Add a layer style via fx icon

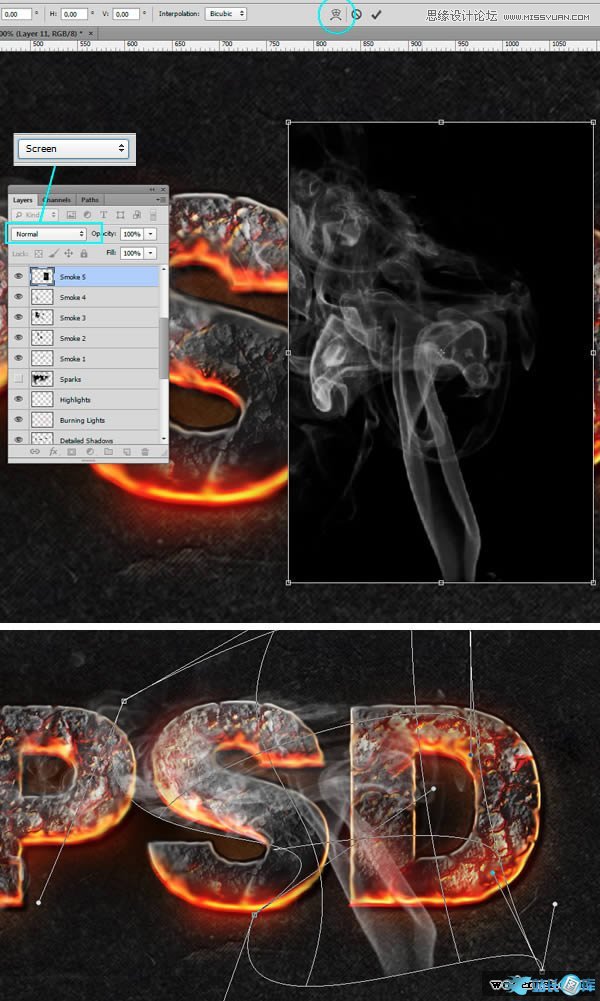click(54, 452)
